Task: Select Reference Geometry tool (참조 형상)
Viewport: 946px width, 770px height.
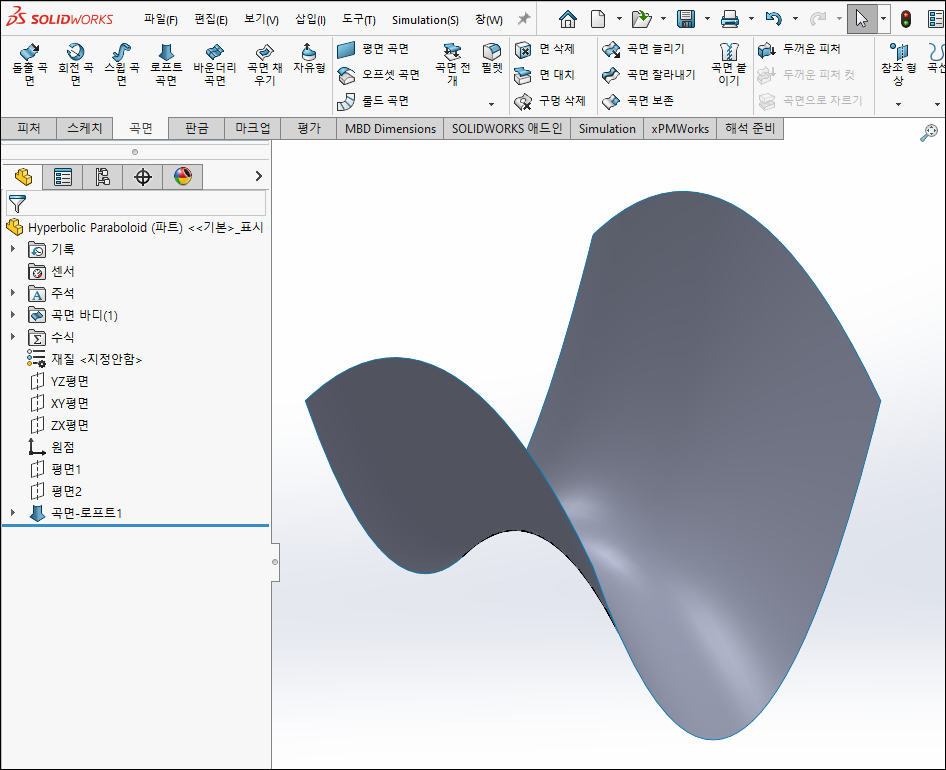Action: 898,65
